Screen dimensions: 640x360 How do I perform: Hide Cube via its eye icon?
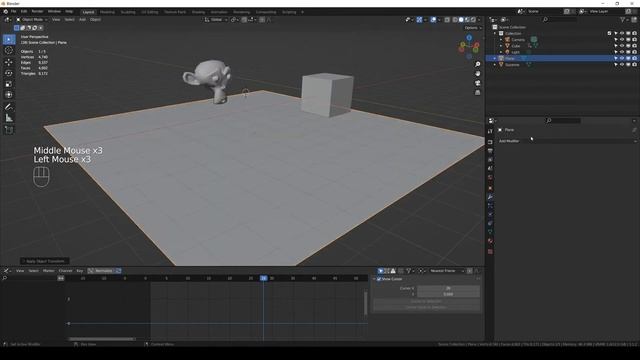coord(622,46)
